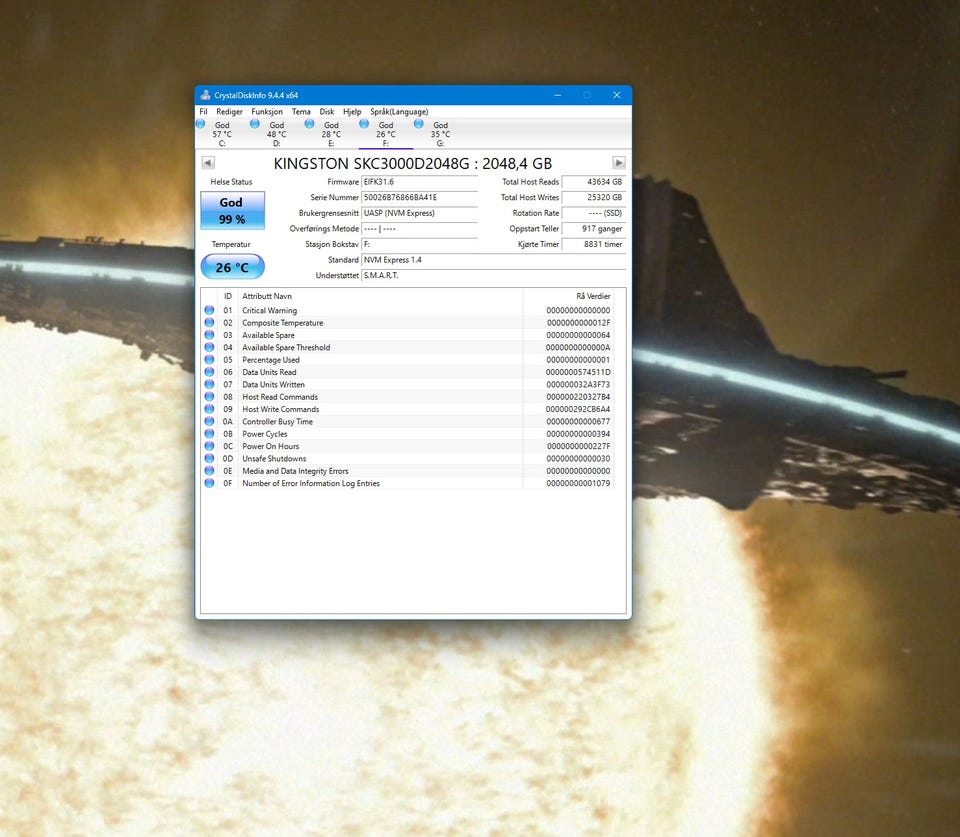Select the Available Spare Threshold row

407,347
